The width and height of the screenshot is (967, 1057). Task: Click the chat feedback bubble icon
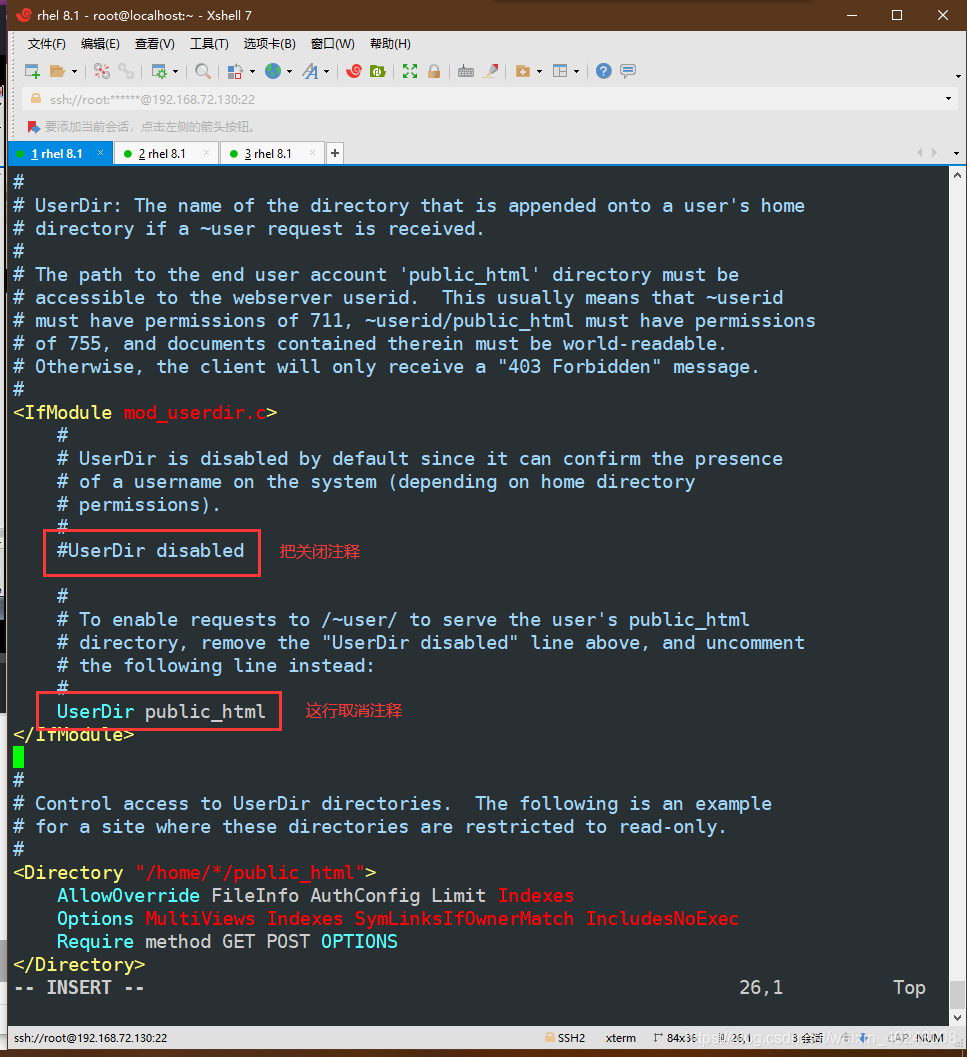tap(628, 71)
